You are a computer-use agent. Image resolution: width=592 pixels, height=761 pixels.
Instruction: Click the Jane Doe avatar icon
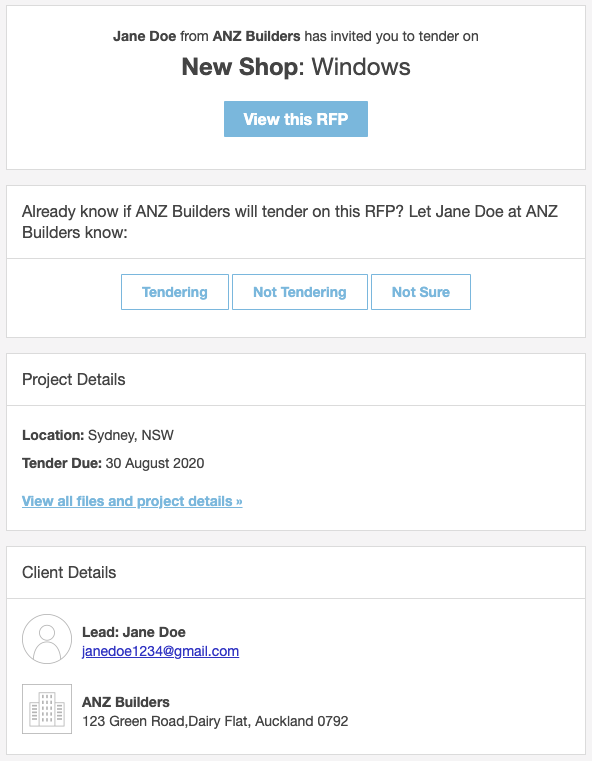[x=47, y=639]
